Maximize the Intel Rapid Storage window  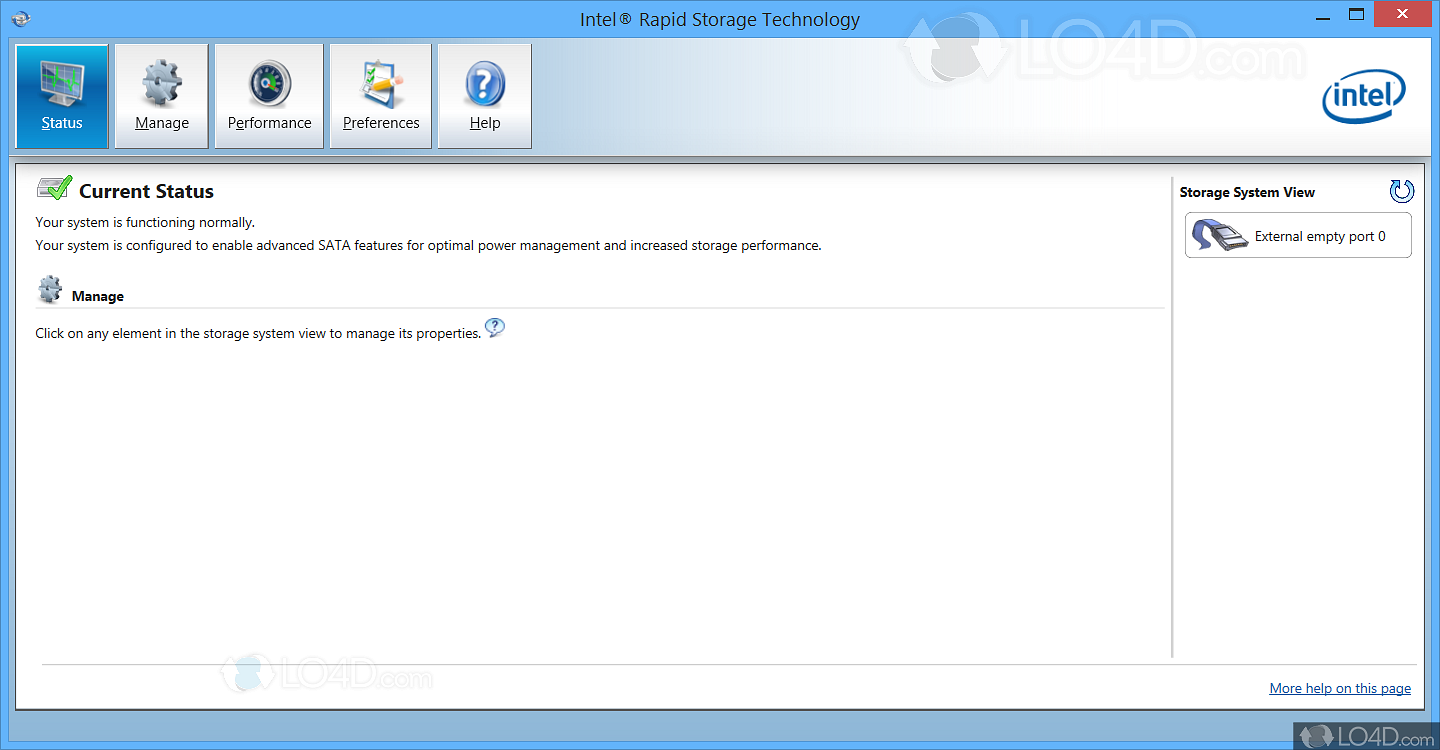tap(1356, 15)
